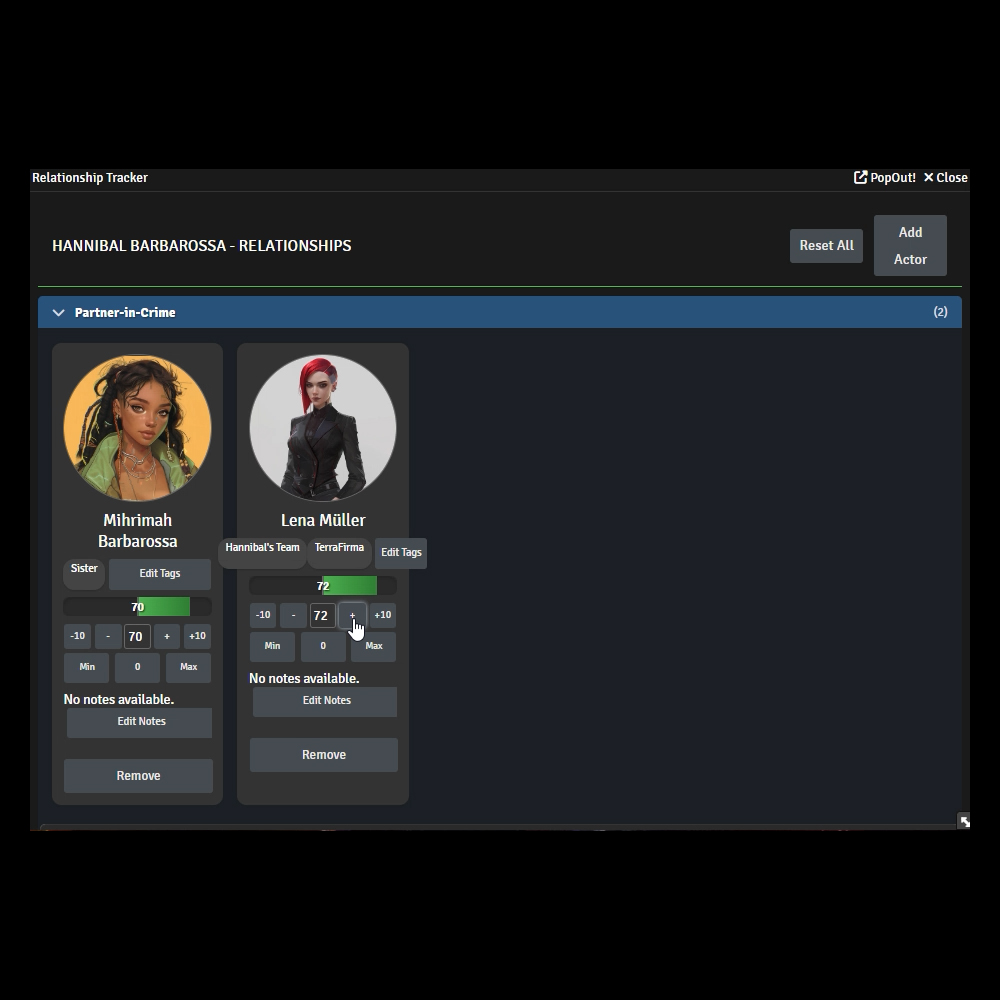Set Mihrimah's score to Min

[x=87, y=667]
